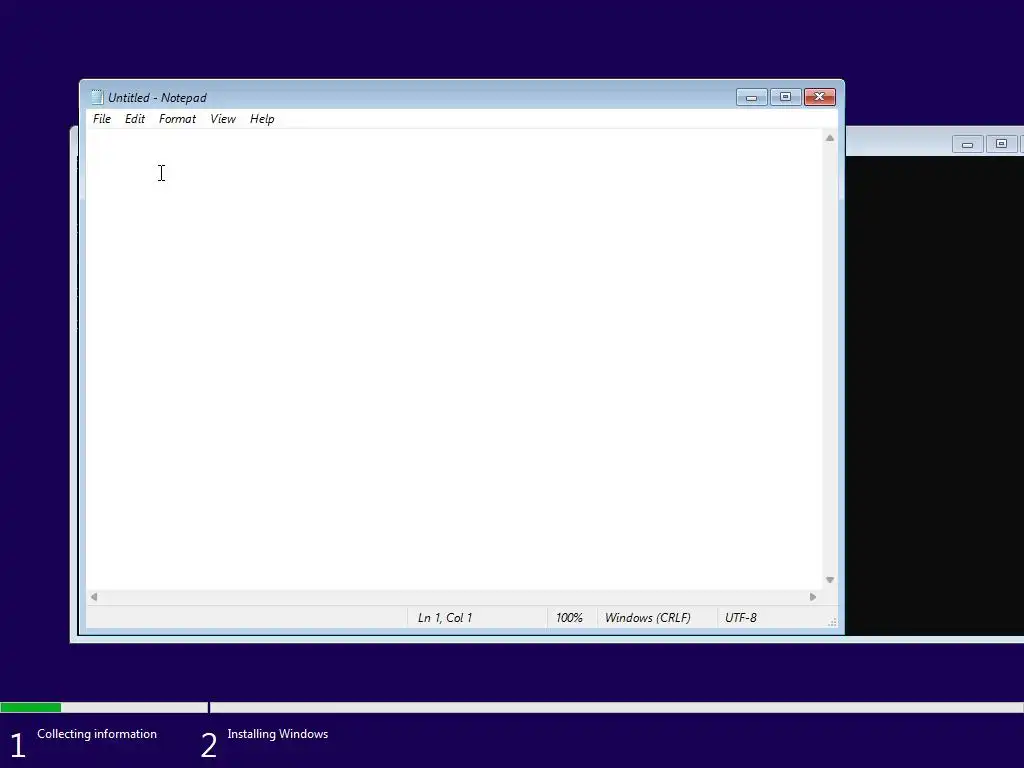Open the Edit menu in Notepad

pyautogui.click(x=135, y=119)
